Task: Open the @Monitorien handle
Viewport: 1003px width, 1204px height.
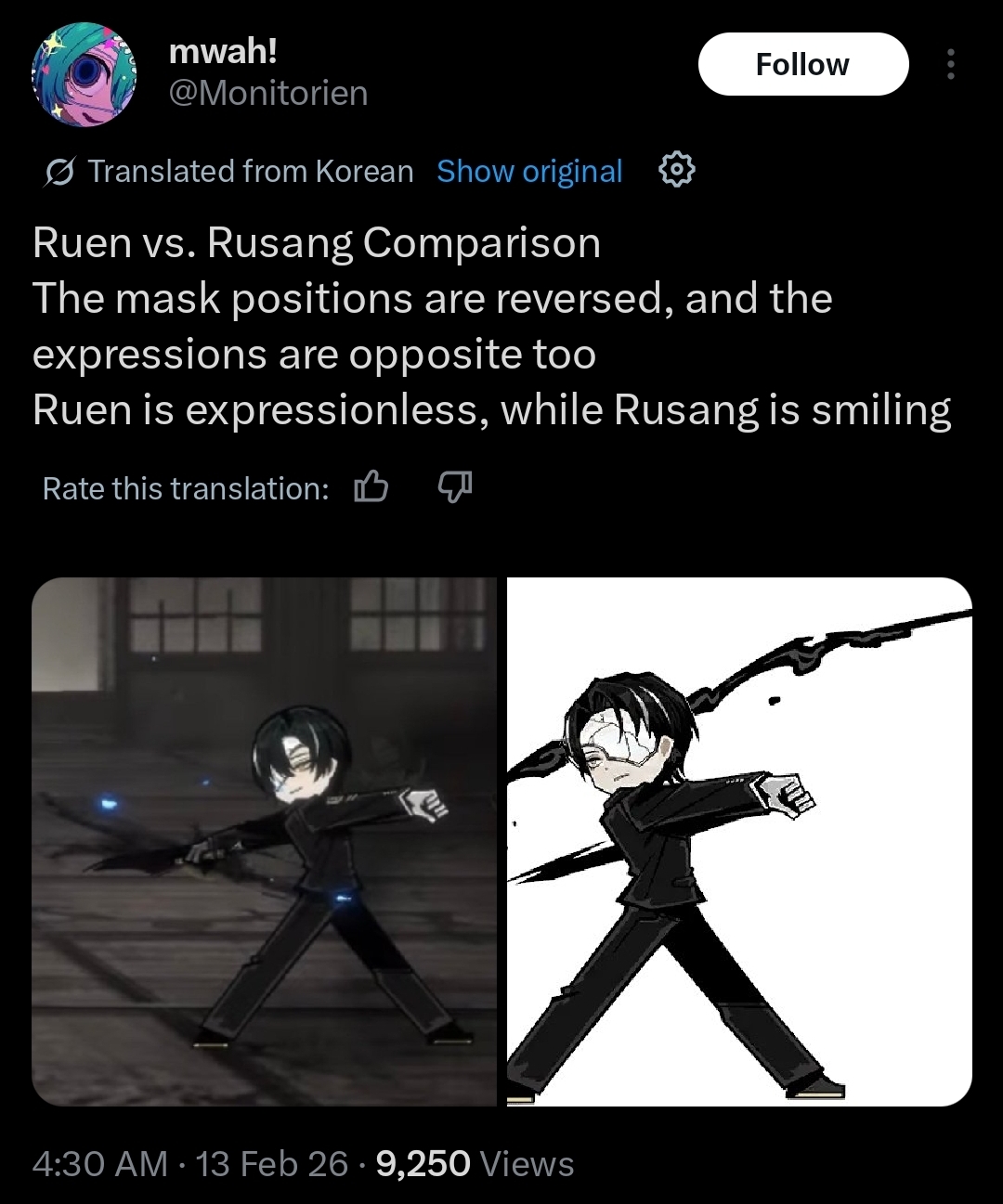Action: (x=268, y=93)
